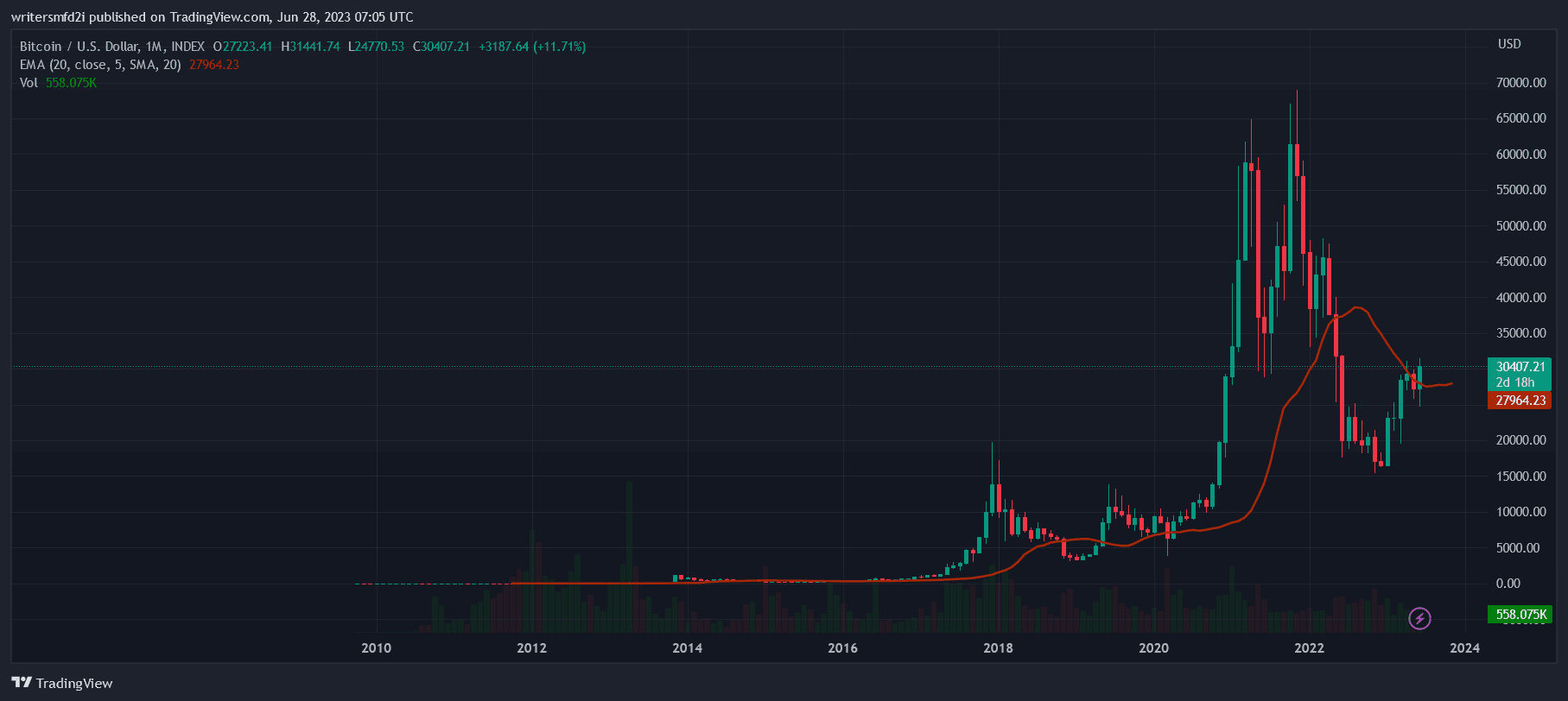Click the green current price label 30407.21
Screen dimensions: 1568x701
click(x=1520, y=367)
